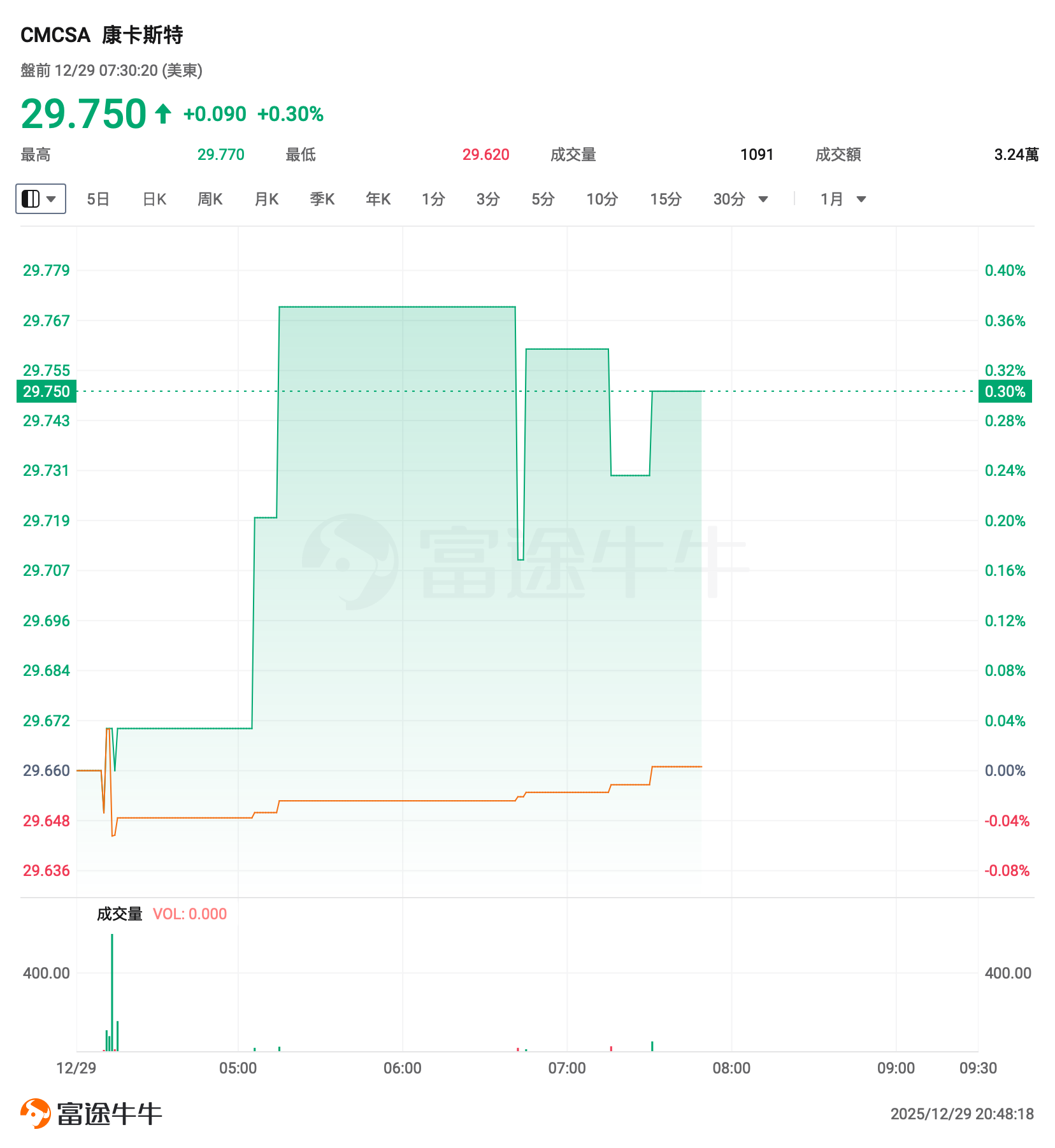Select the 日K candlestick tab
The width and height of the screenshot is (1055, 1148).
click(154, 199)
